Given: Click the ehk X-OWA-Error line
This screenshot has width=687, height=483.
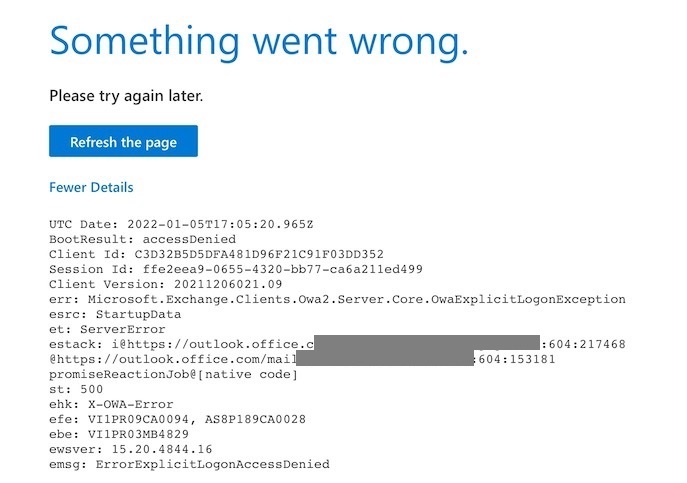Looking at the screenshot, I should pos(111,404).
